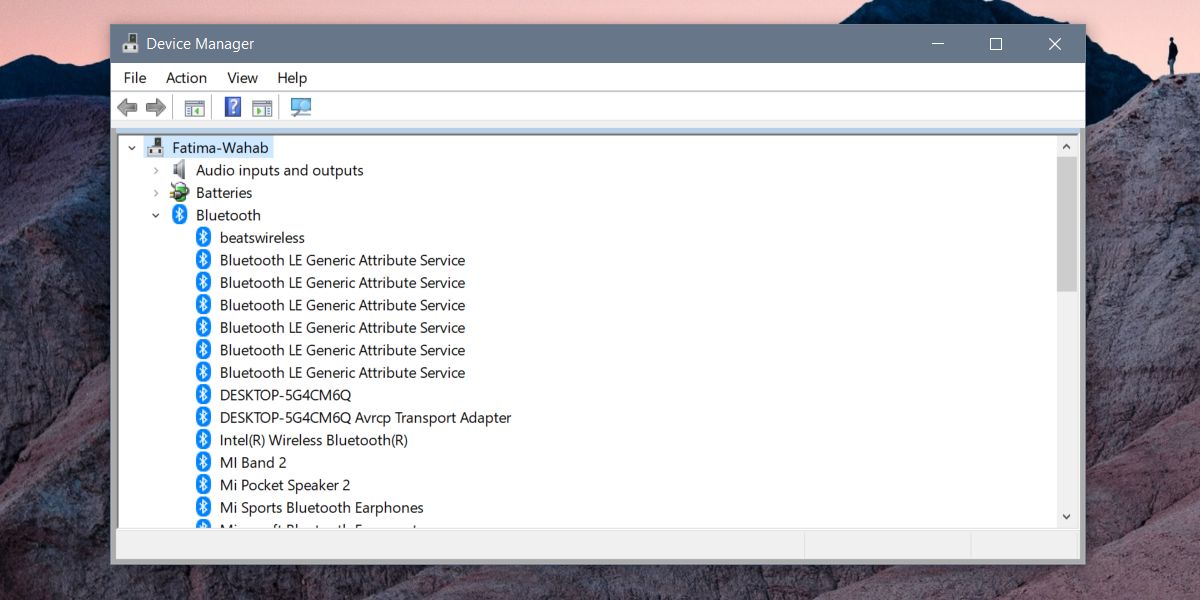The height and width of the screenshot is (600, 1200).
Task: Click the Back arrow toolbar icon
Action: coord(127,107)
